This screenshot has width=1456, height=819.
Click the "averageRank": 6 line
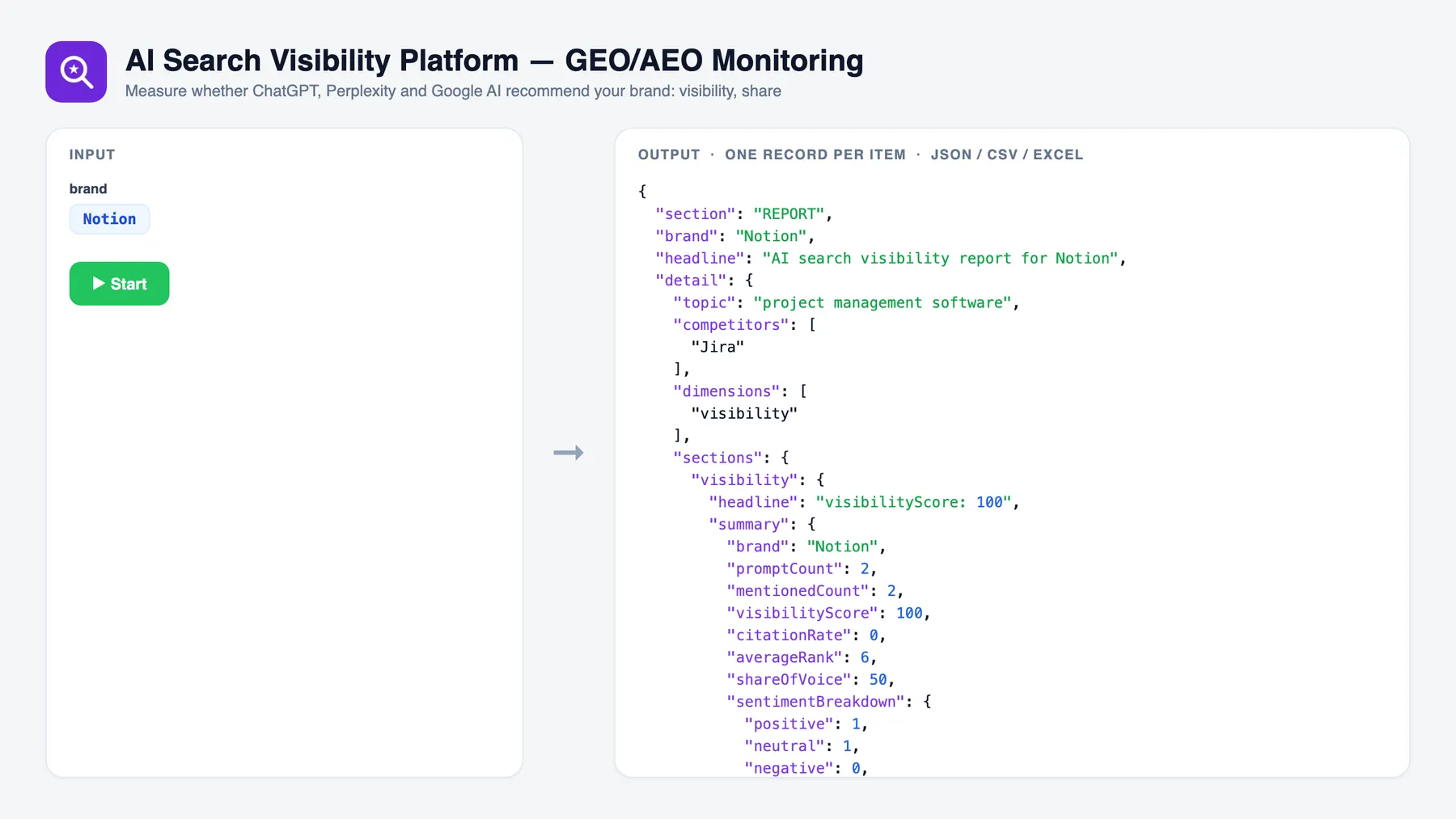[802, 658]
